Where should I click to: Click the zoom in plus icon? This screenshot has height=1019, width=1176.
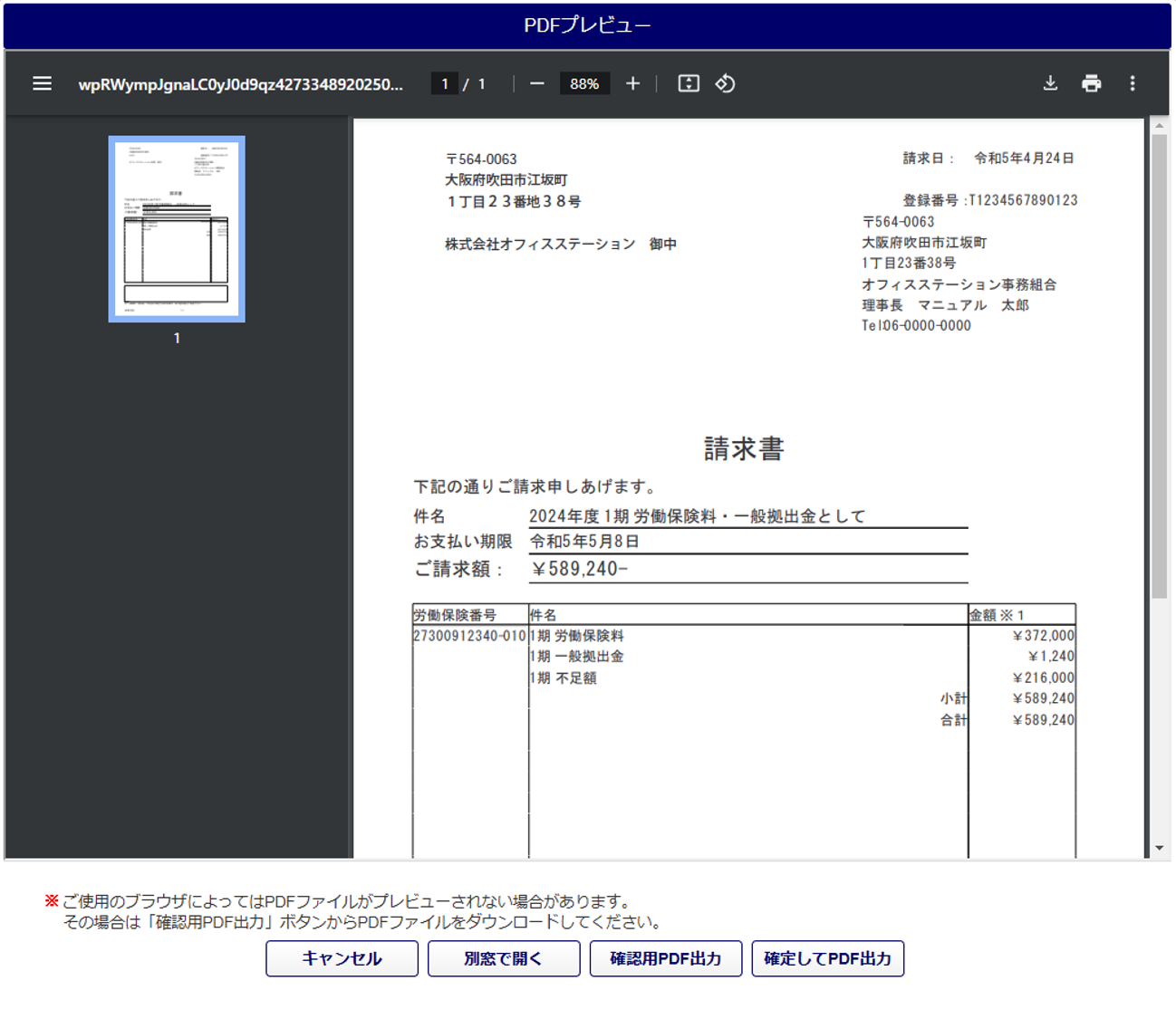[632, 83]
